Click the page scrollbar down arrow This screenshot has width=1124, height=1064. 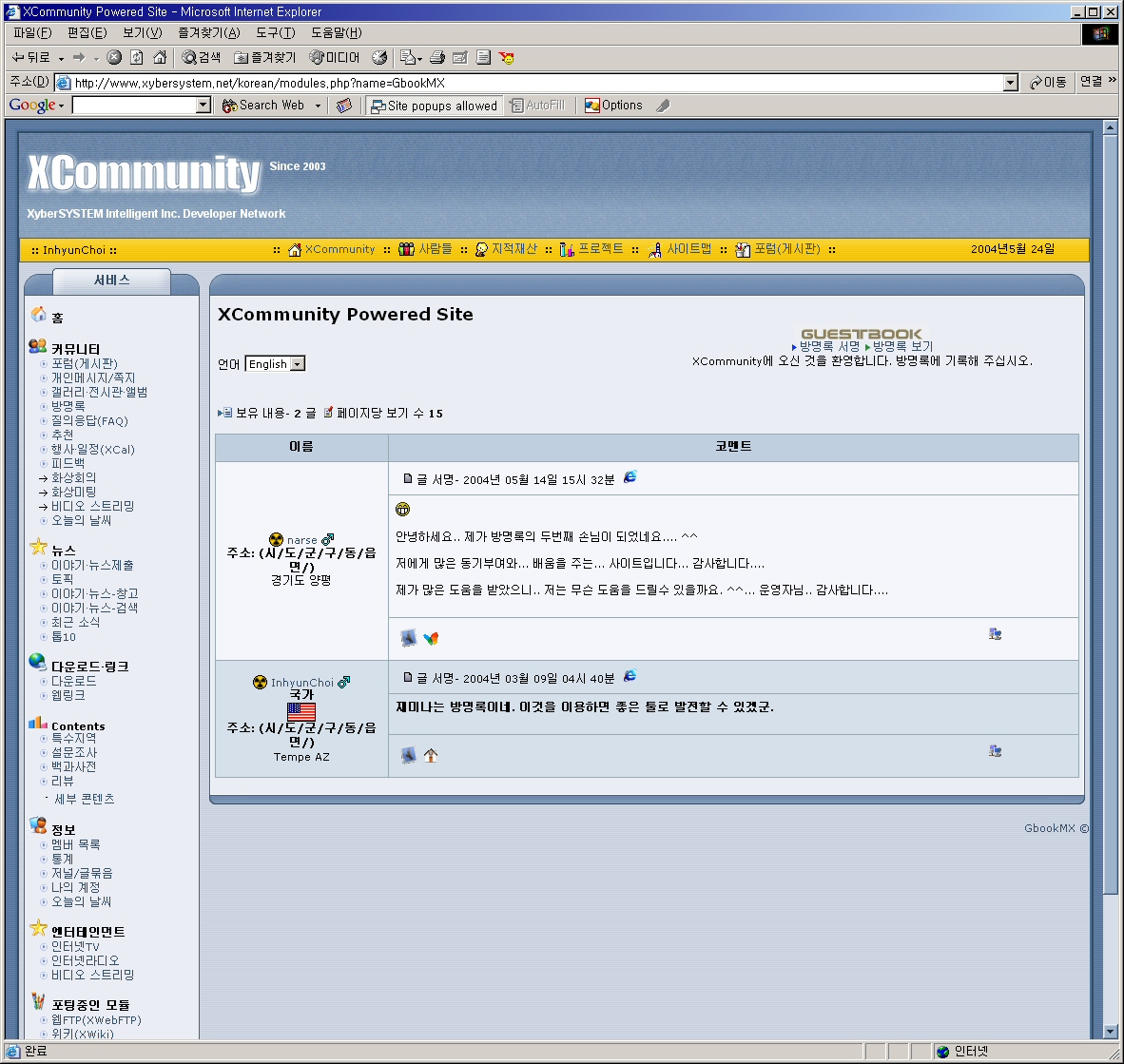[x=1110, y=1031]
